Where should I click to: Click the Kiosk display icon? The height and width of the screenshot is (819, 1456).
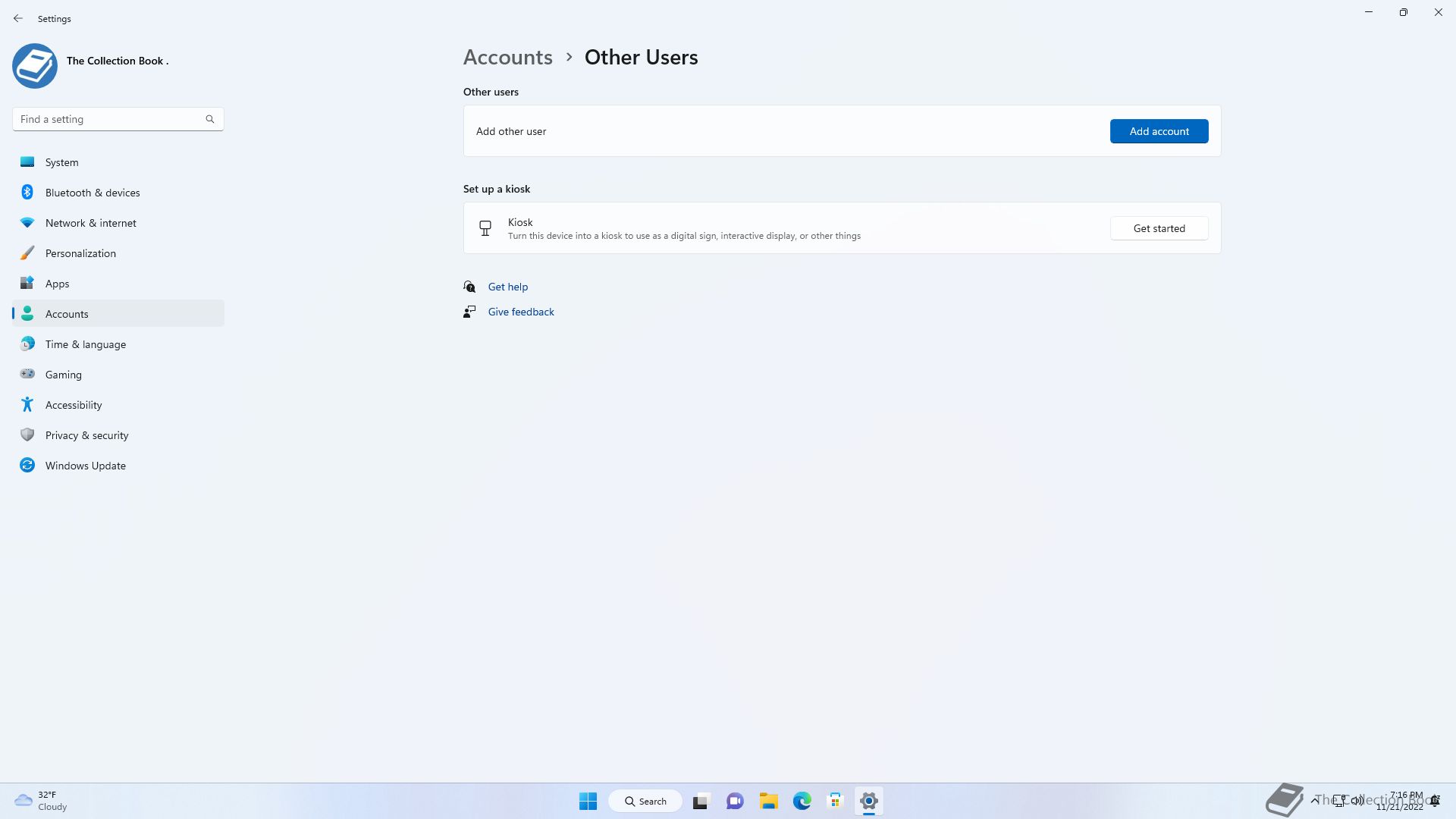coord(485,227)
